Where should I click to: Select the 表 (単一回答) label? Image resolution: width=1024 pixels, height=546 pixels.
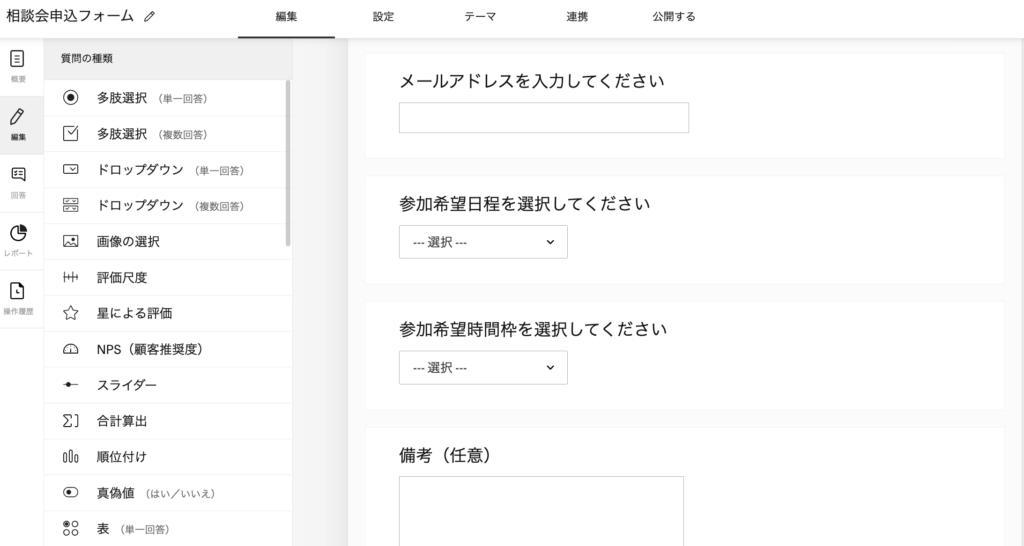click(x=133, y=529)
